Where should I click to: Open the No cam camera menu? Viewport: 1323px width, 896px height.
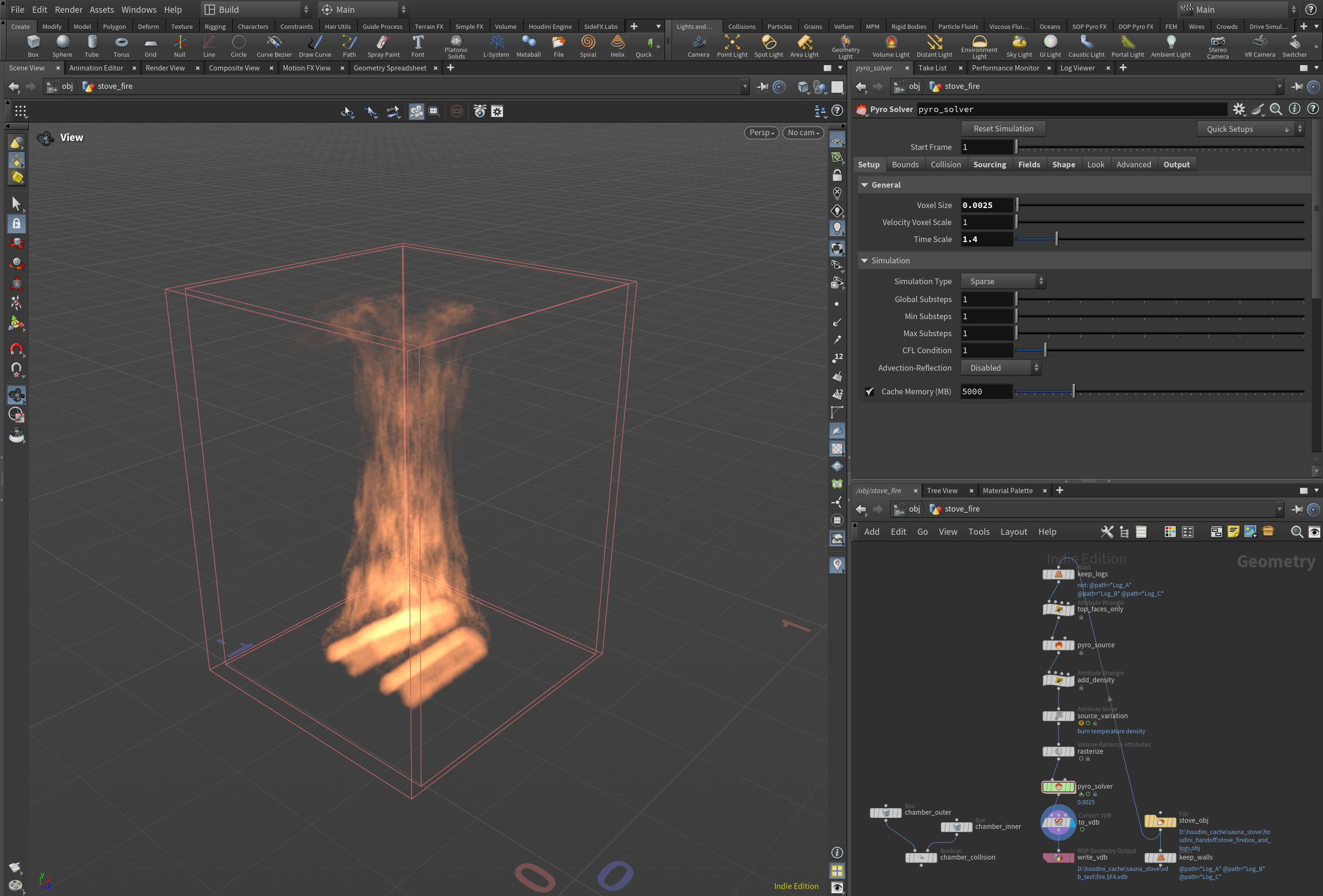click(803, 132)
